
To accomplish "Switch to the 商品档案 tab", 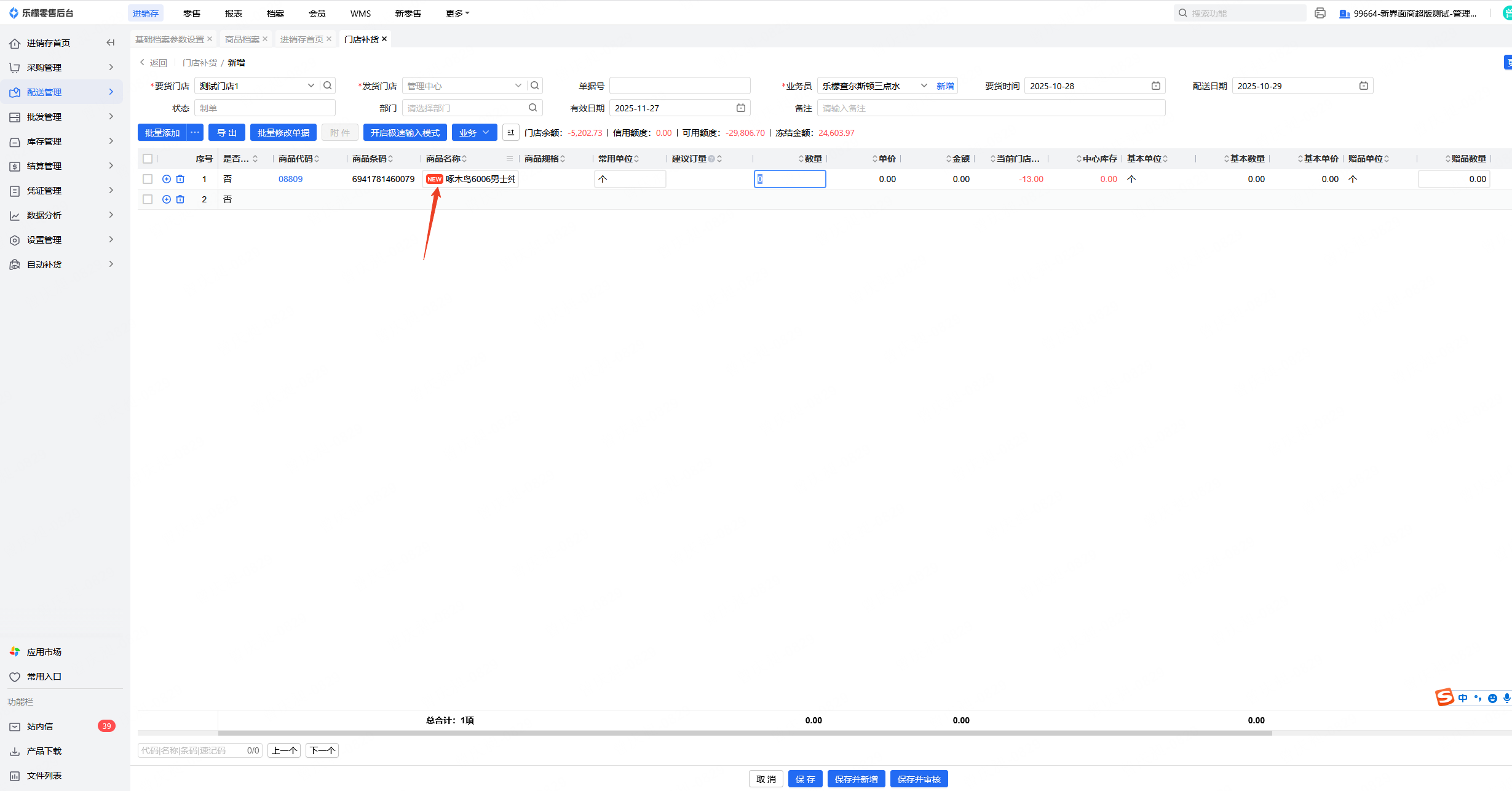I will coord(242,39).
